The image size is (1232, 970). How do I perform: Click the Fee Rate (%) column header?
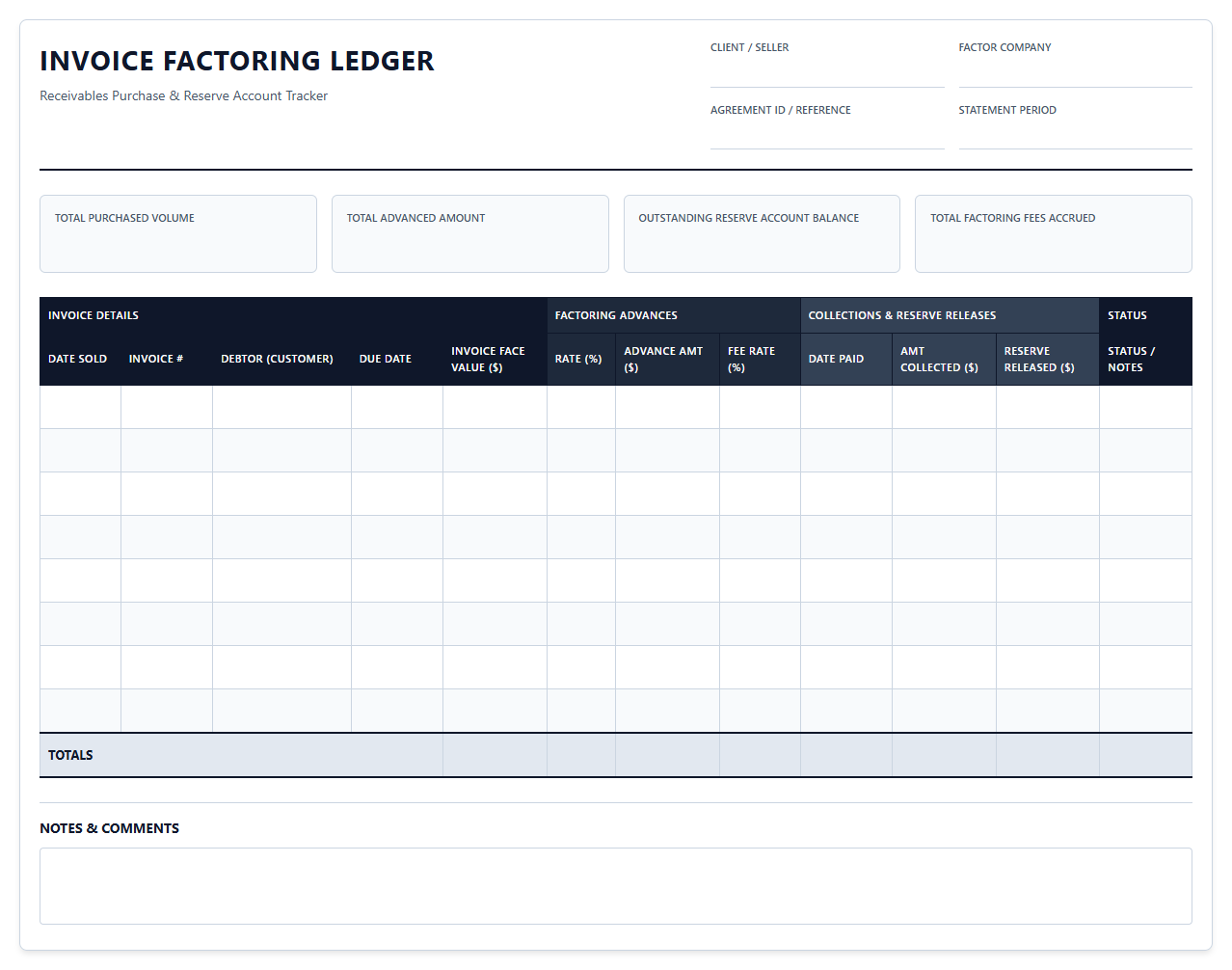(x=760, y=359)
